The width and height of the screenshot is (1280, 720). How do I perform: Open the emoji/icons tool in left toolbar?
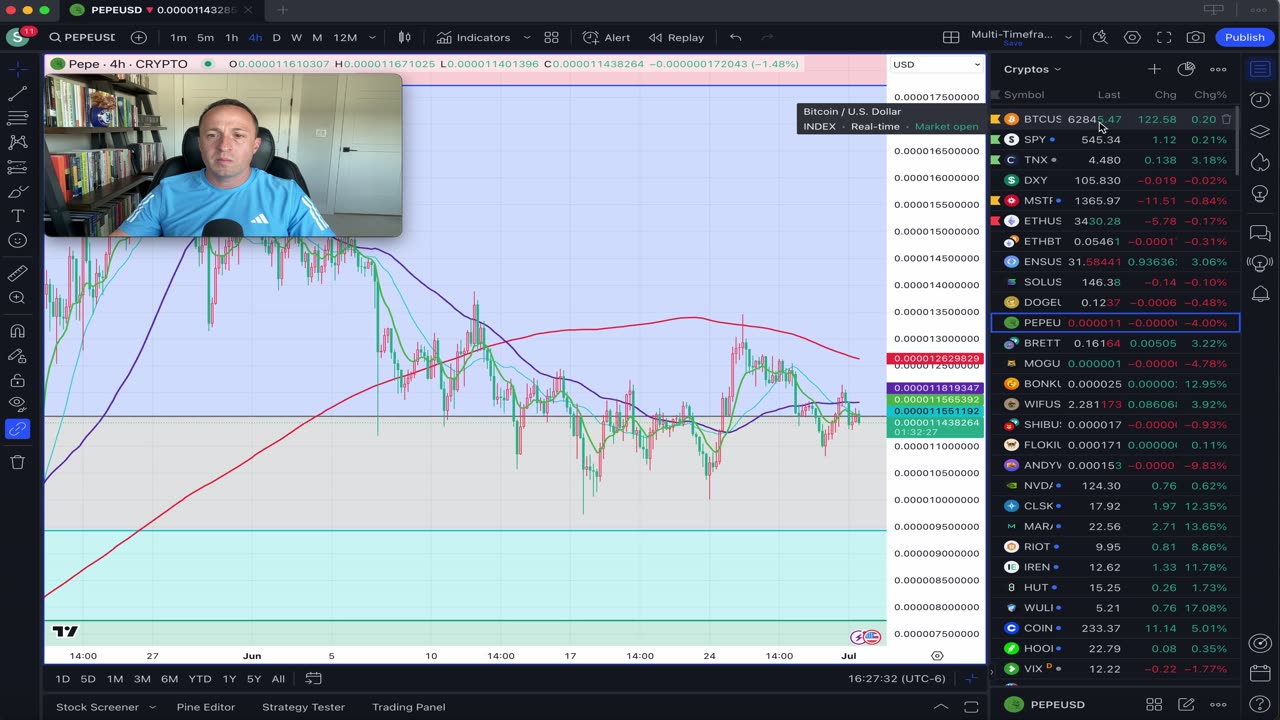[x=17, y=241]
